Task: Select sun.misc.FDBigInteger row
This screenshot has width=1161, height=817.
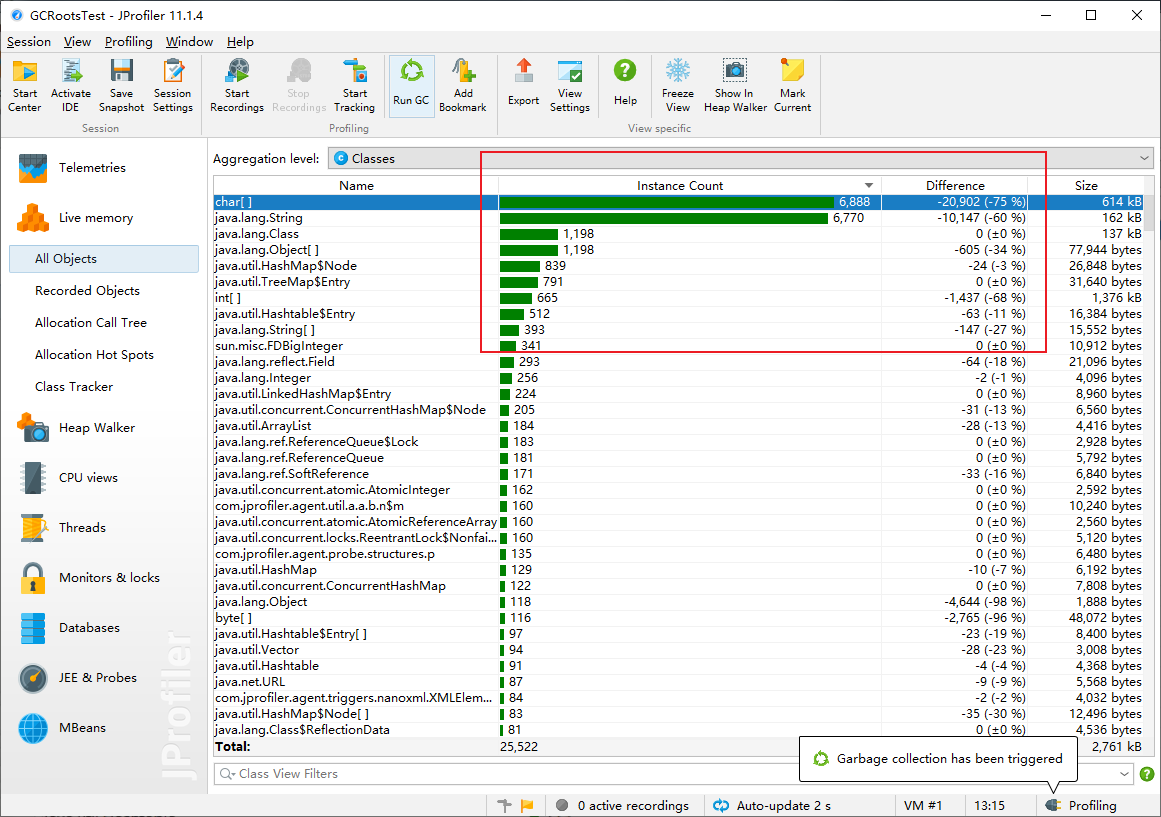Action: [x=678, y=346]
